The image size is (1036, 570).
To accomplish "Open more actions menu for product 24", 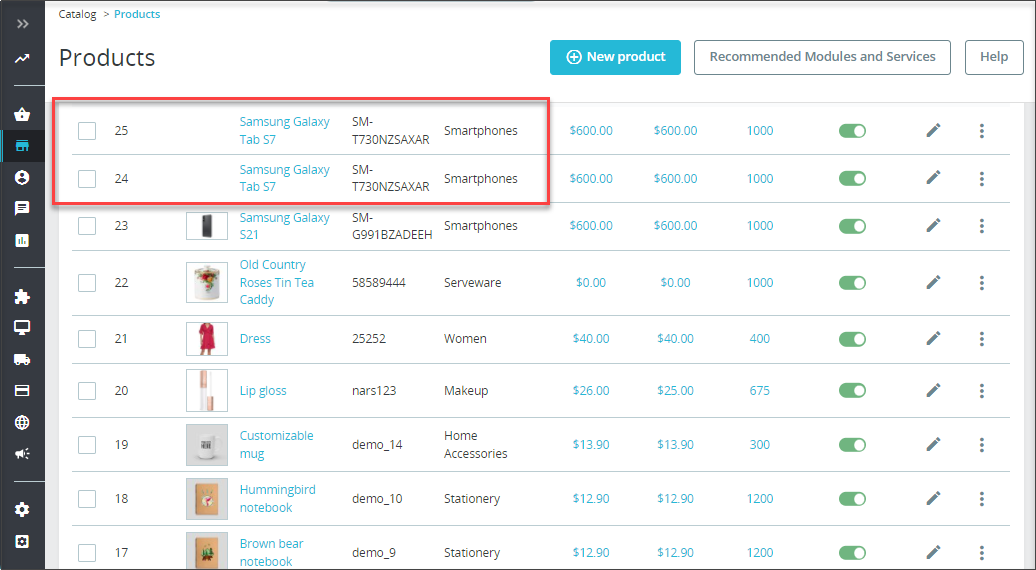I will tap(982, 178).
